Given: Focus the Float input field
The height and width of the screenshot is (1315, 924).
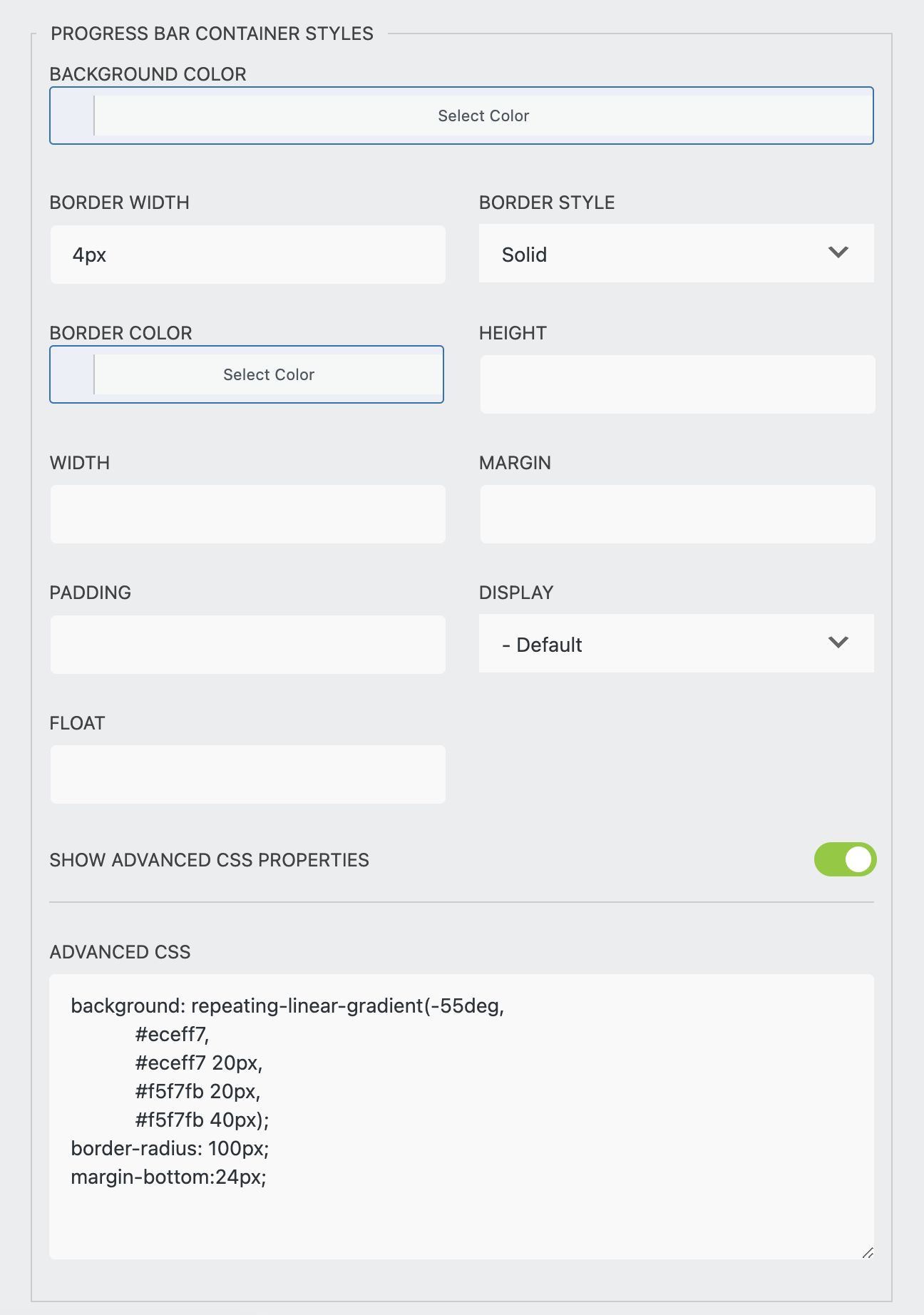Looking at the screenshot, I should (248, 774).
